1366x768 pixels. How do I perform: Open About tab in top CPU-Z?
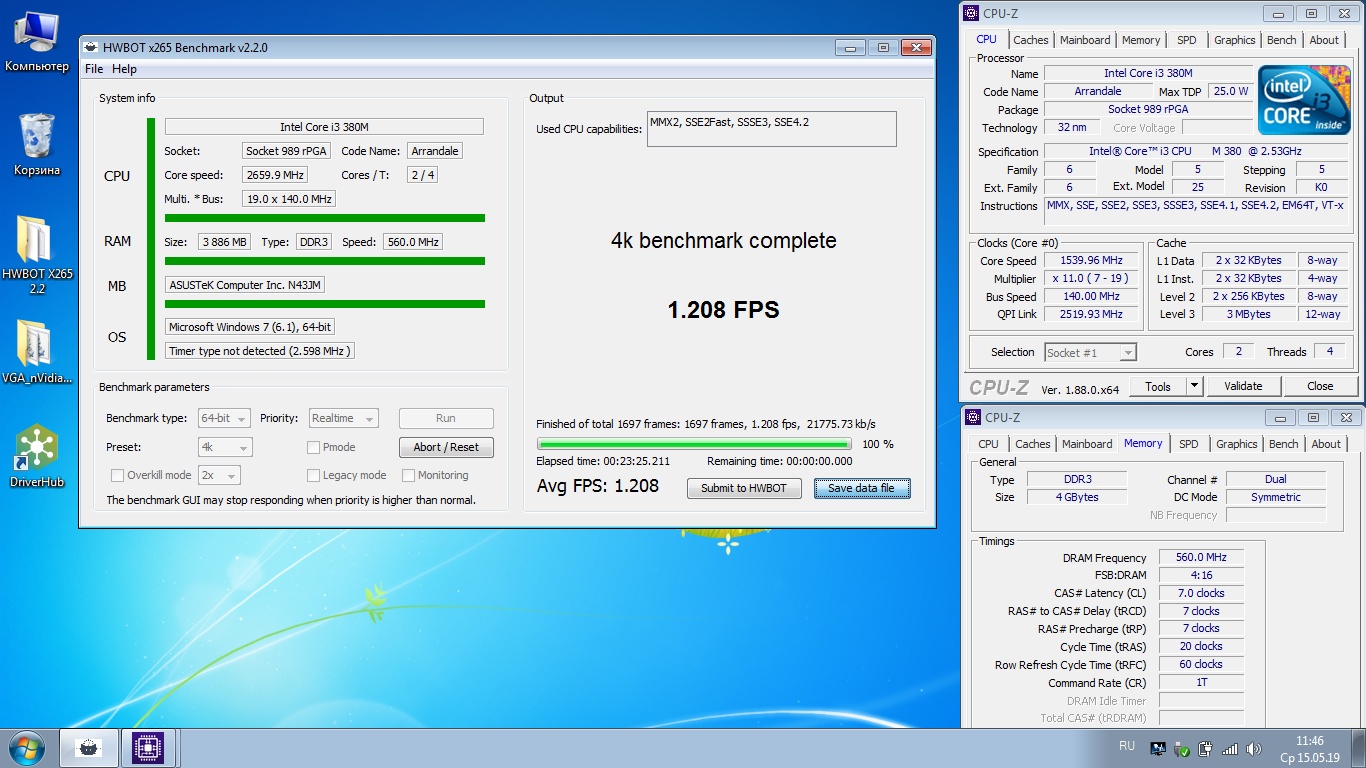1324,40
